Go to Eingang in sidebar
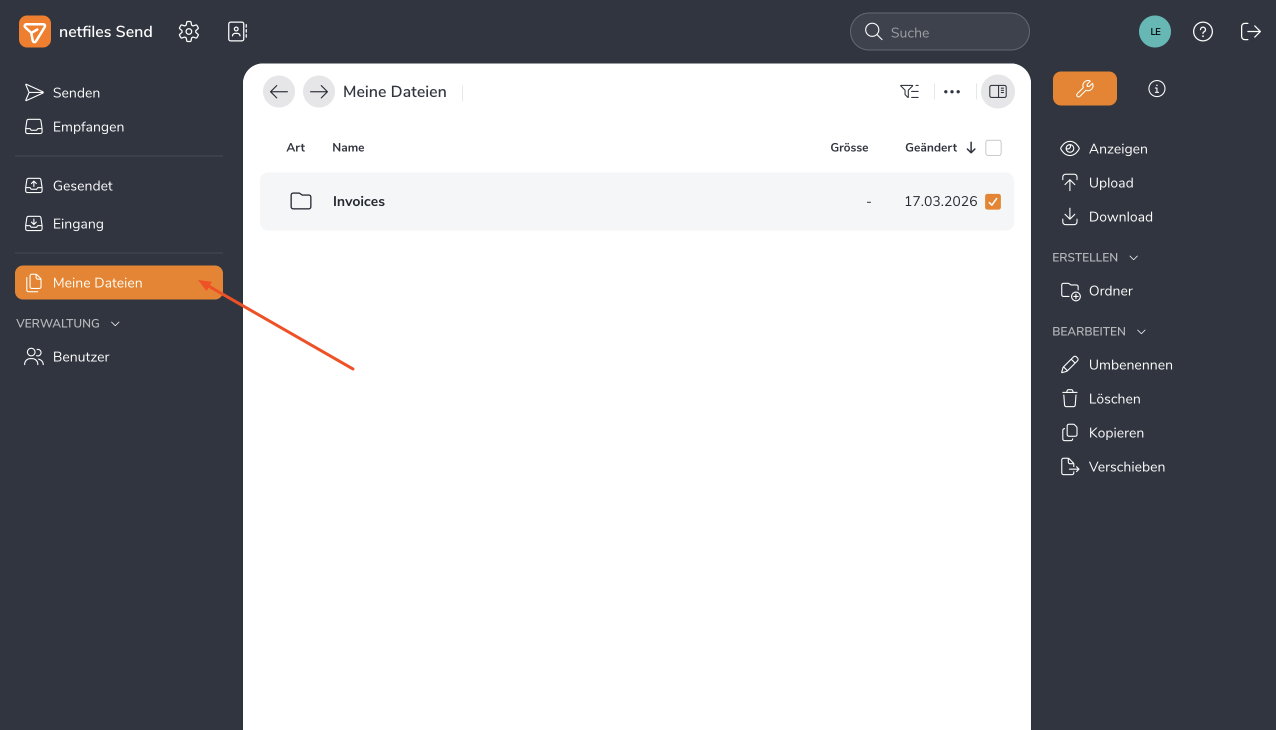 [x=78, y=224]
